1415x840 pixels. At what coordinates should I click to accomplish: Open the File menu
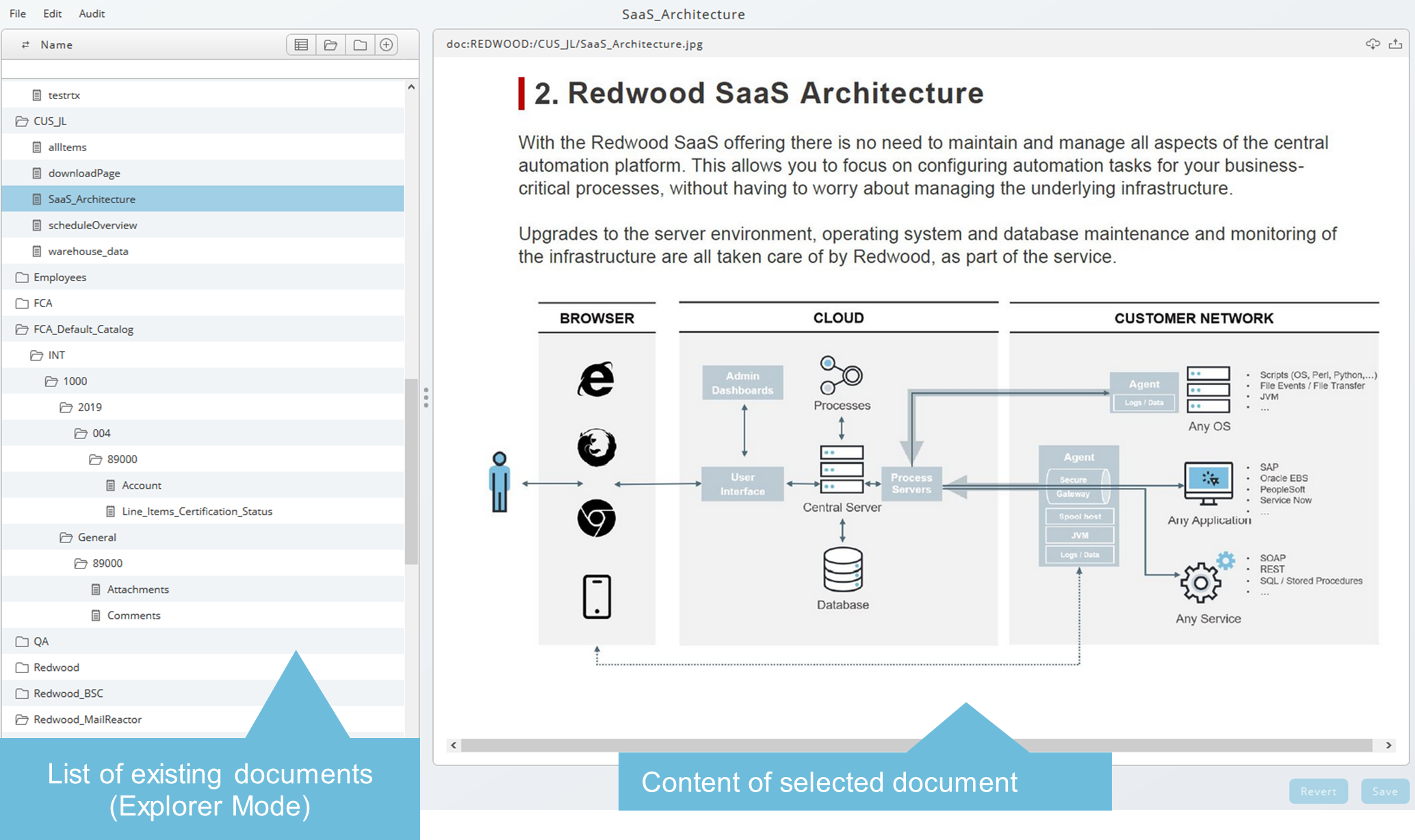click(x=18, y=14)
